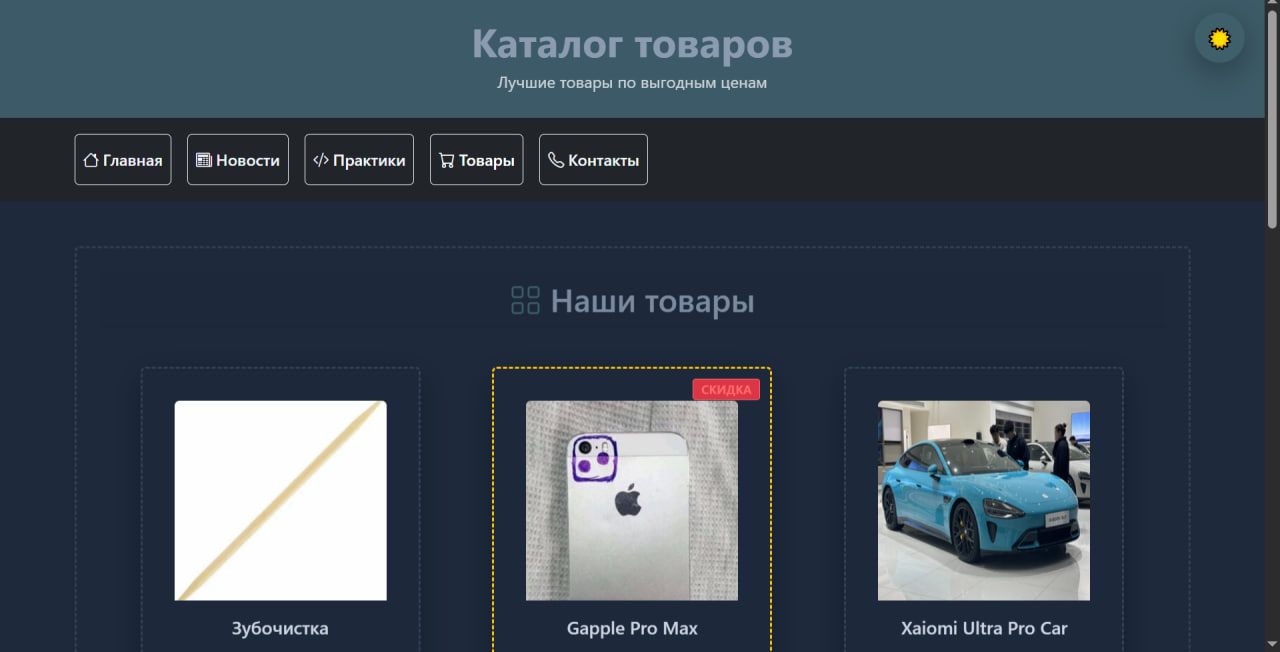Open the Gapple Pro Max phone photo
Screen dimensions: 1280x652
[x=632, y=500]
